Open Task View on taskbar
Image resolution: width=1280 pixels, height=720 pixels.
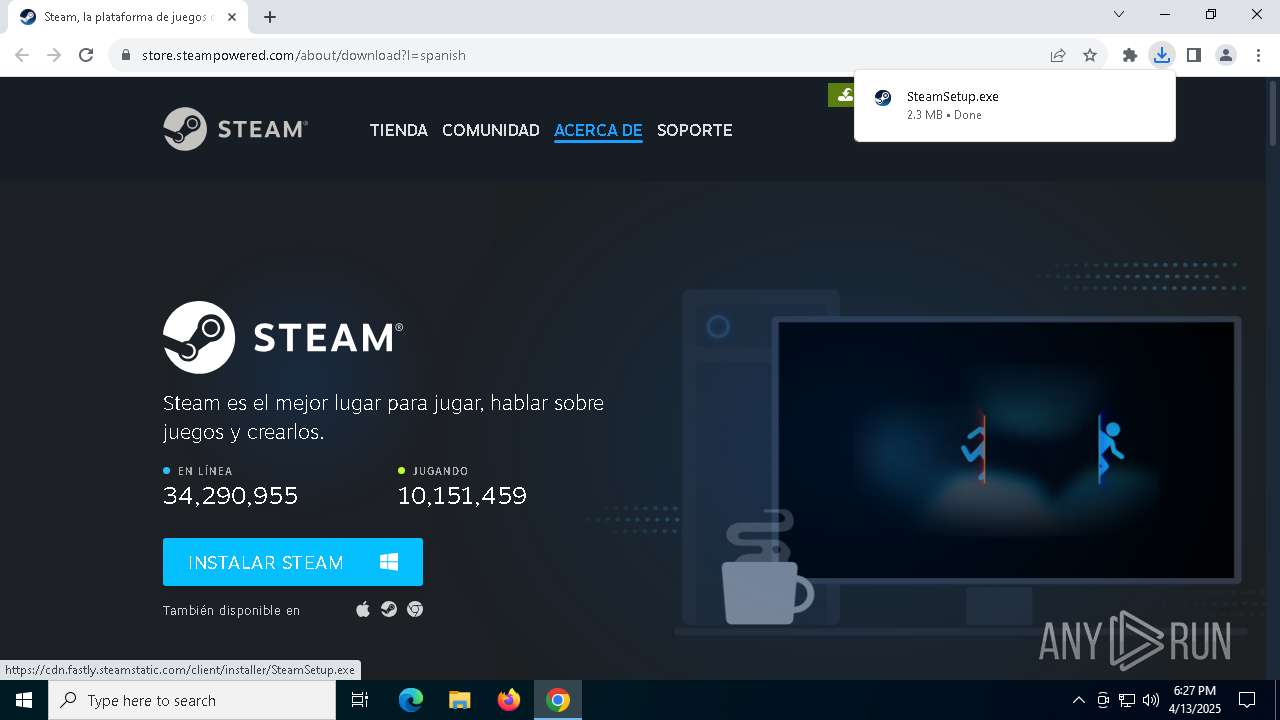[360, 700]
